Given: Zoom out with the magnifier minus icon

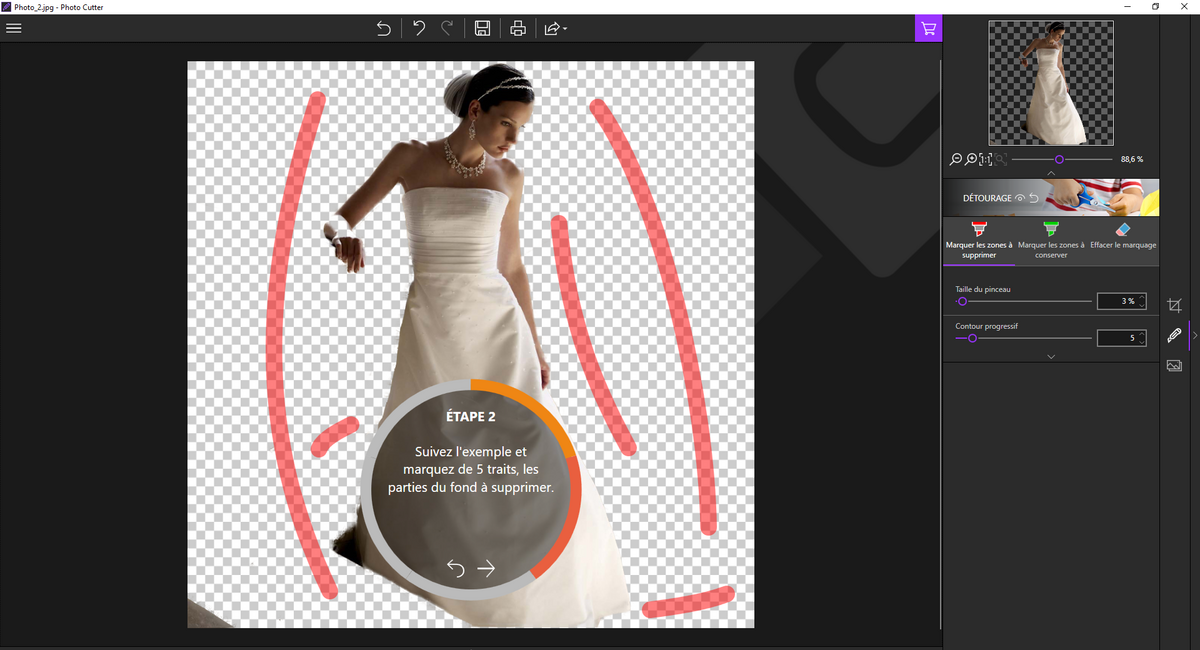Looking at the screenshot, I should click(956, 159).
